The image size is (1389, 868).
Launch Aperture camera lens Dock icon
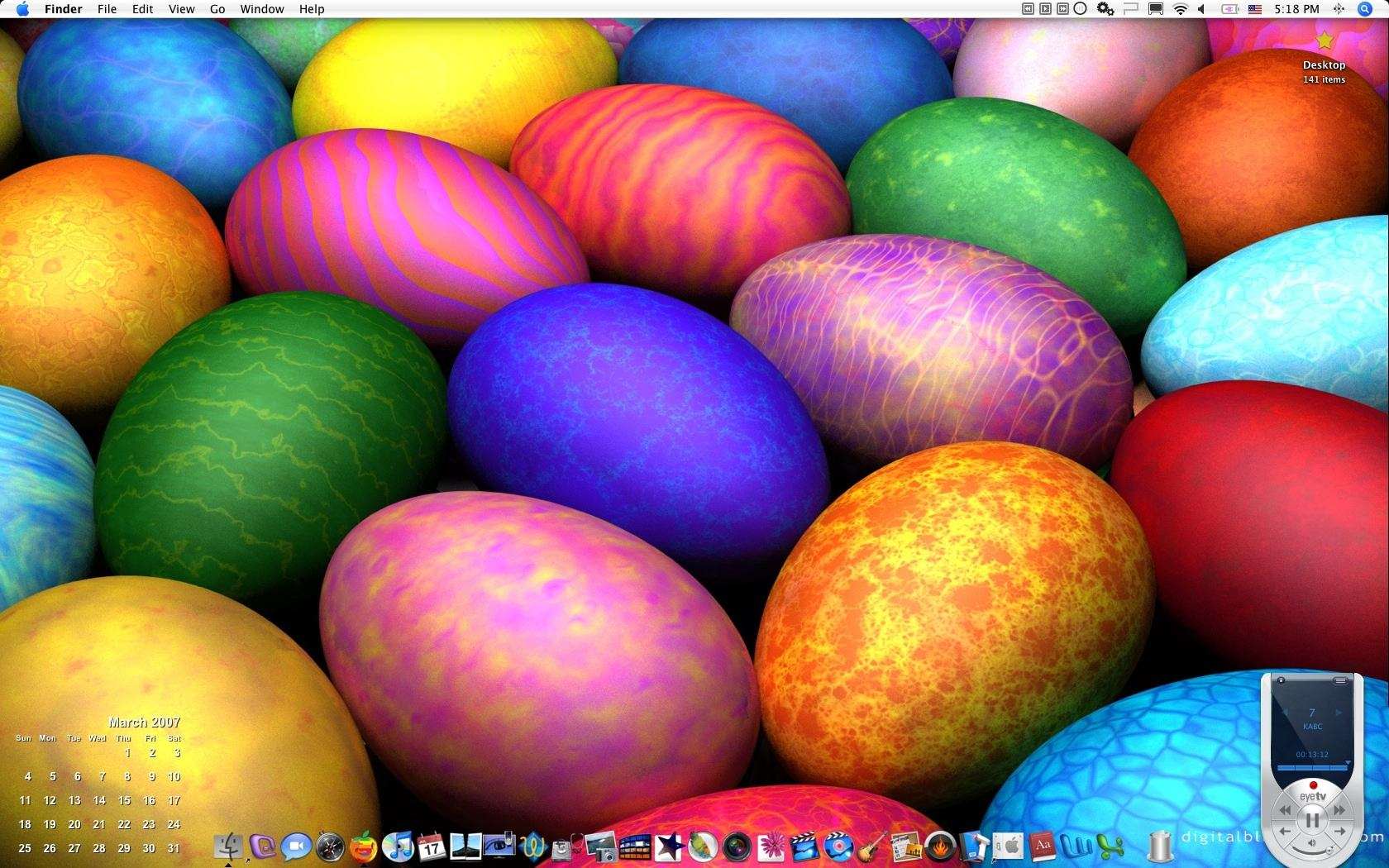(737, 846)
